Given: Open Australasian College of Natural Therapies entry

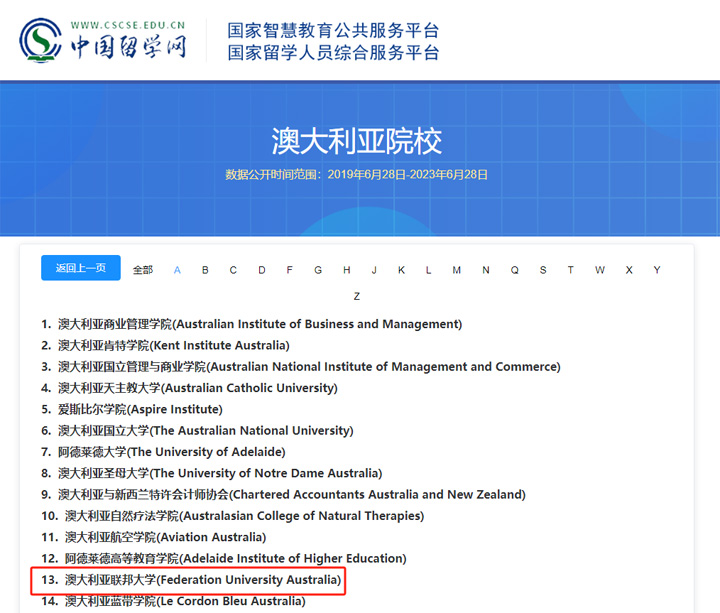Looking at the screenshot, I should coord(233,516).
